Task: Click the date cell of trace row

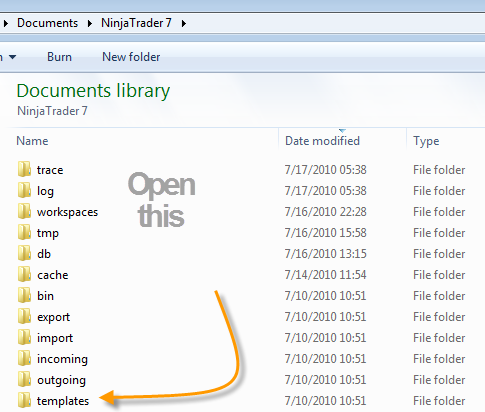Action: [326, 170]
